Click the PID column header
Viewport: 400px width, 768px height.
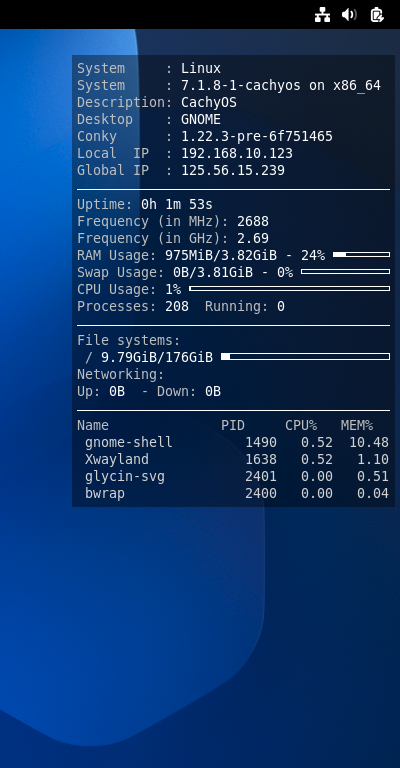(x=233, y=425)
